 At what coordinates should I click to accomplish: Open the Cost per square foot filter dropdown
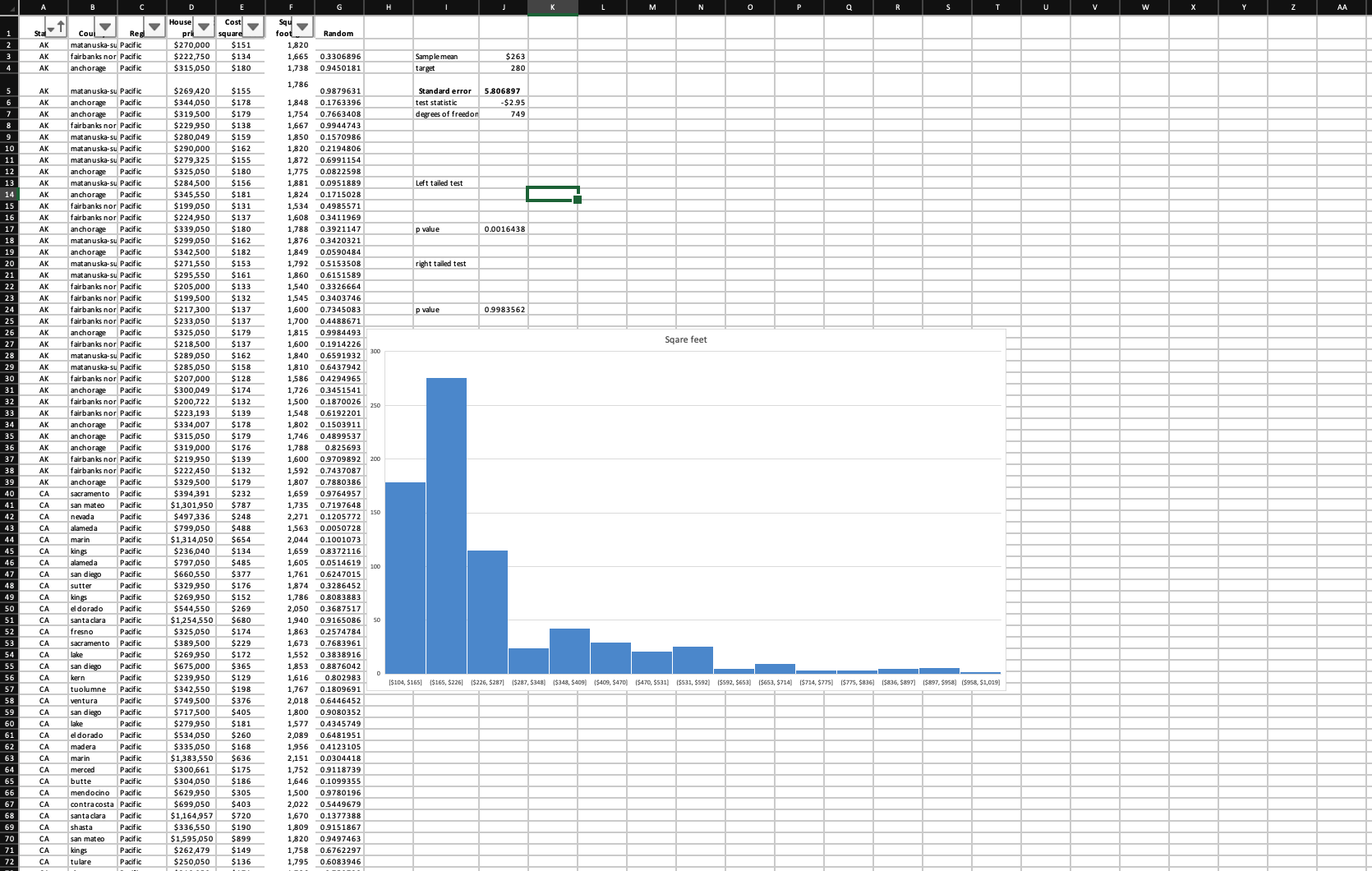click(x=252, y=28)
